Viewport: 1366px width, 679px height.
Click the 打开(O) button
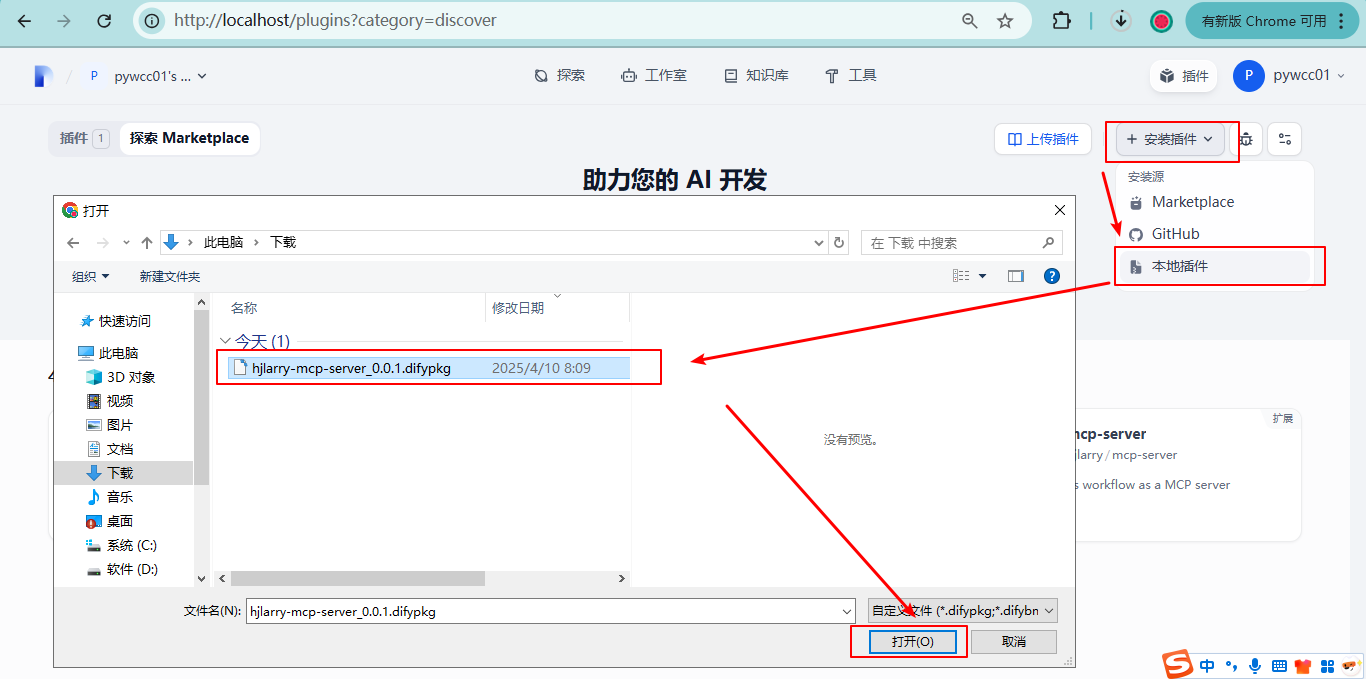pos(912,642)
